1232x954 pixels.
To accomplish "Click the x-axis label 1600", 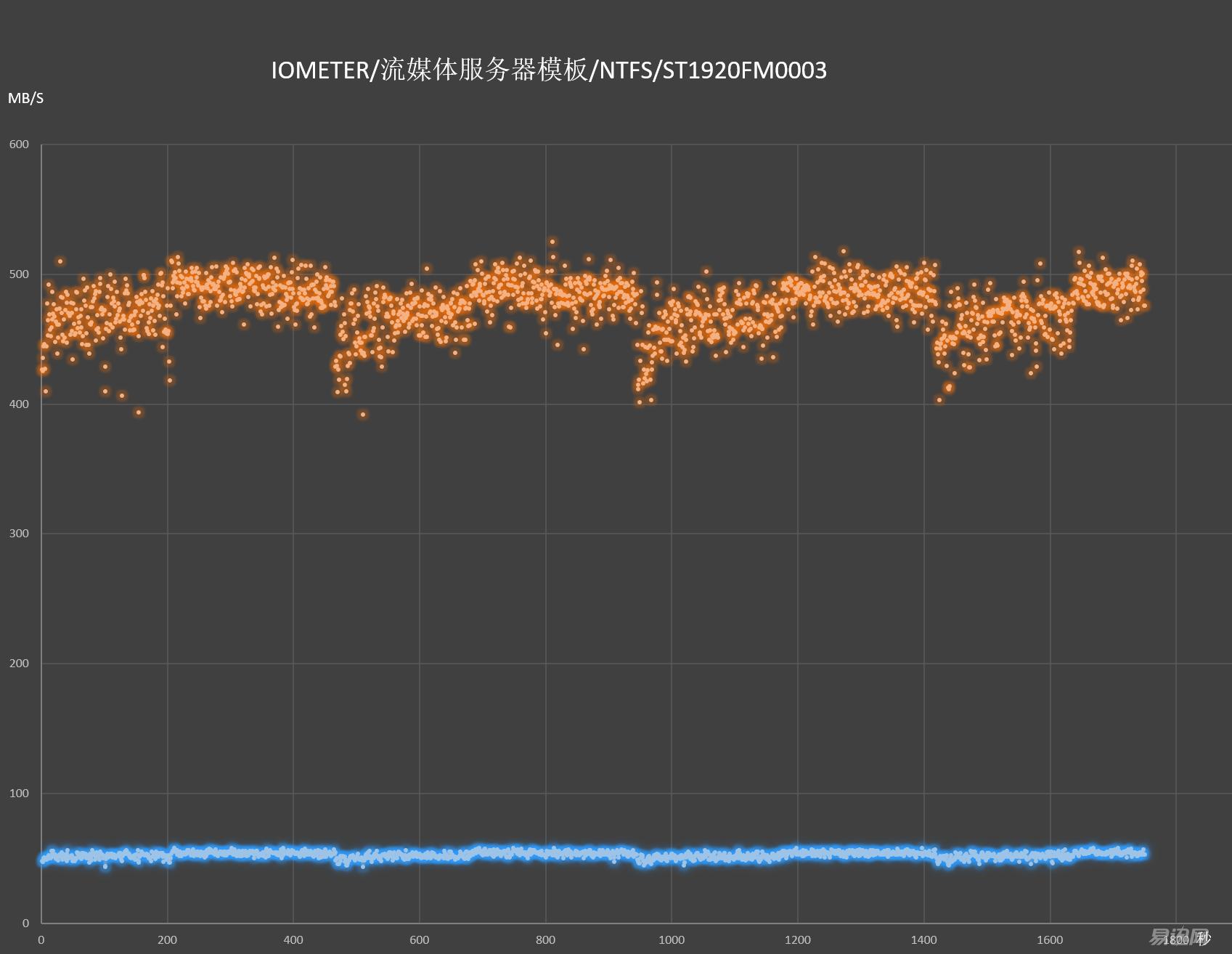I will [1050, 940].
